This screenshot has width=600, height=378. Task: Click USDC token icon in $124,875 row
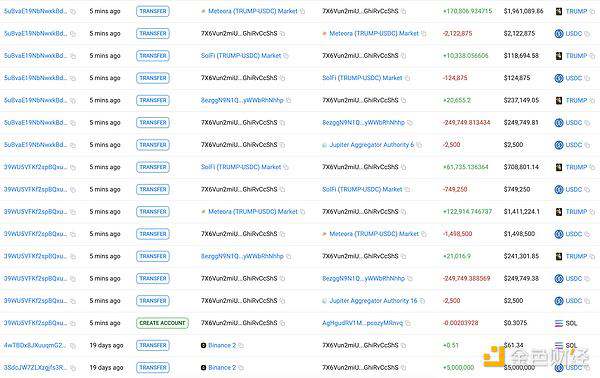click(559, 78)
